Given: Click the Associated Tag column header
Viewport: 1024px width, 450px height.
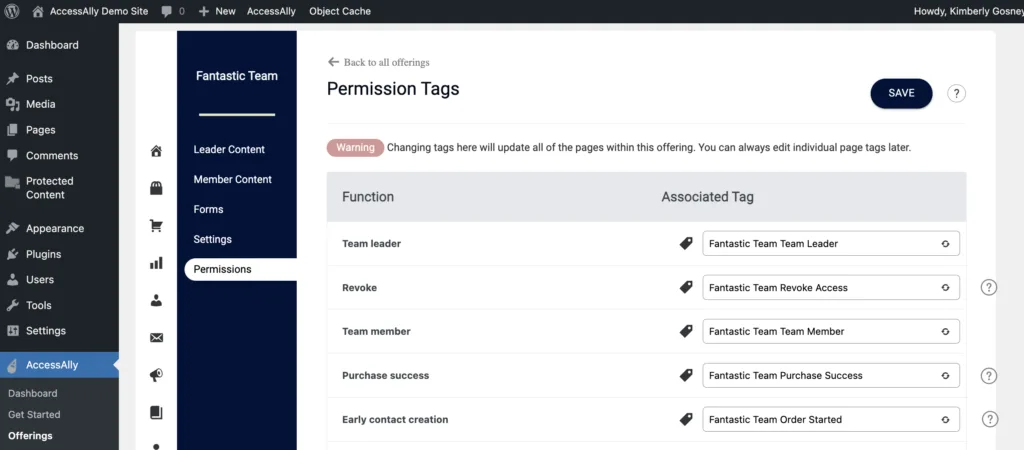Looking at the screenshot, I should 707,197.
